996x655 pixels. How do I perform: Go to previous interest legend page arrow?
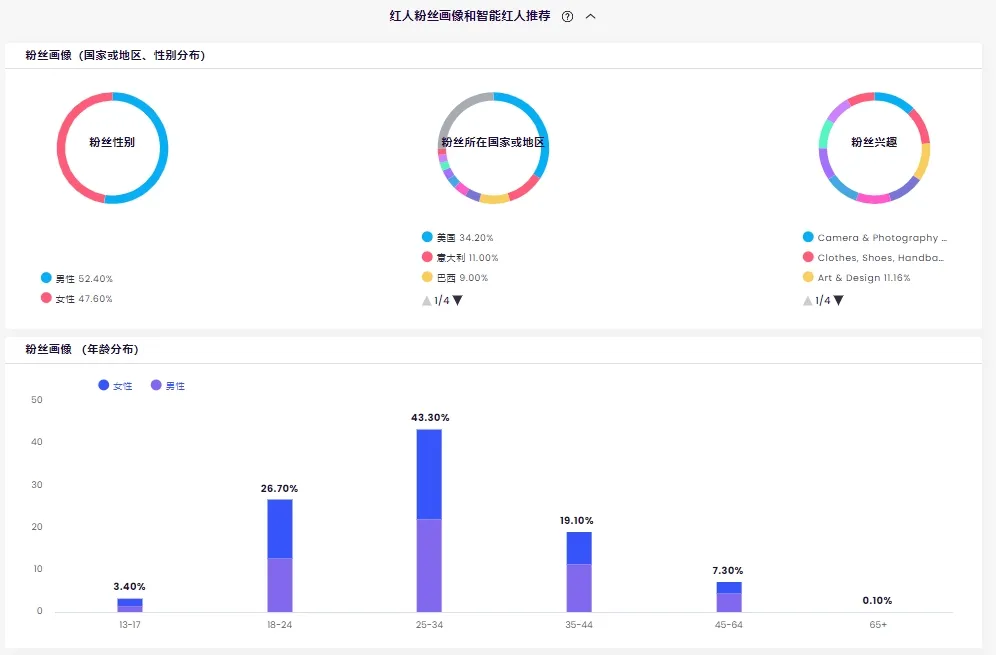pos(807,300)
